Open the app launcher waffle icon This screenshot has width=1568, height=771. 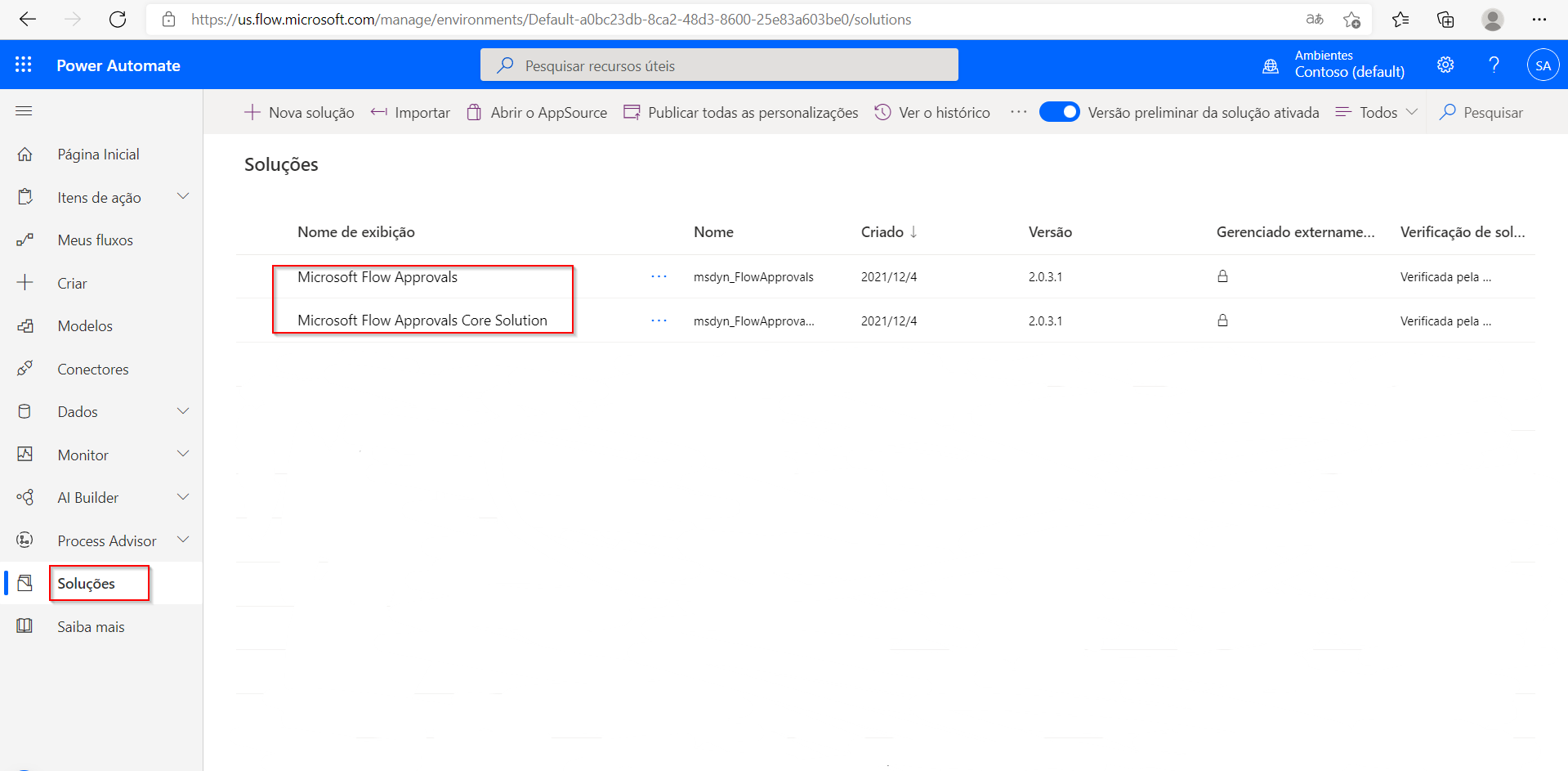pos(24,65)
